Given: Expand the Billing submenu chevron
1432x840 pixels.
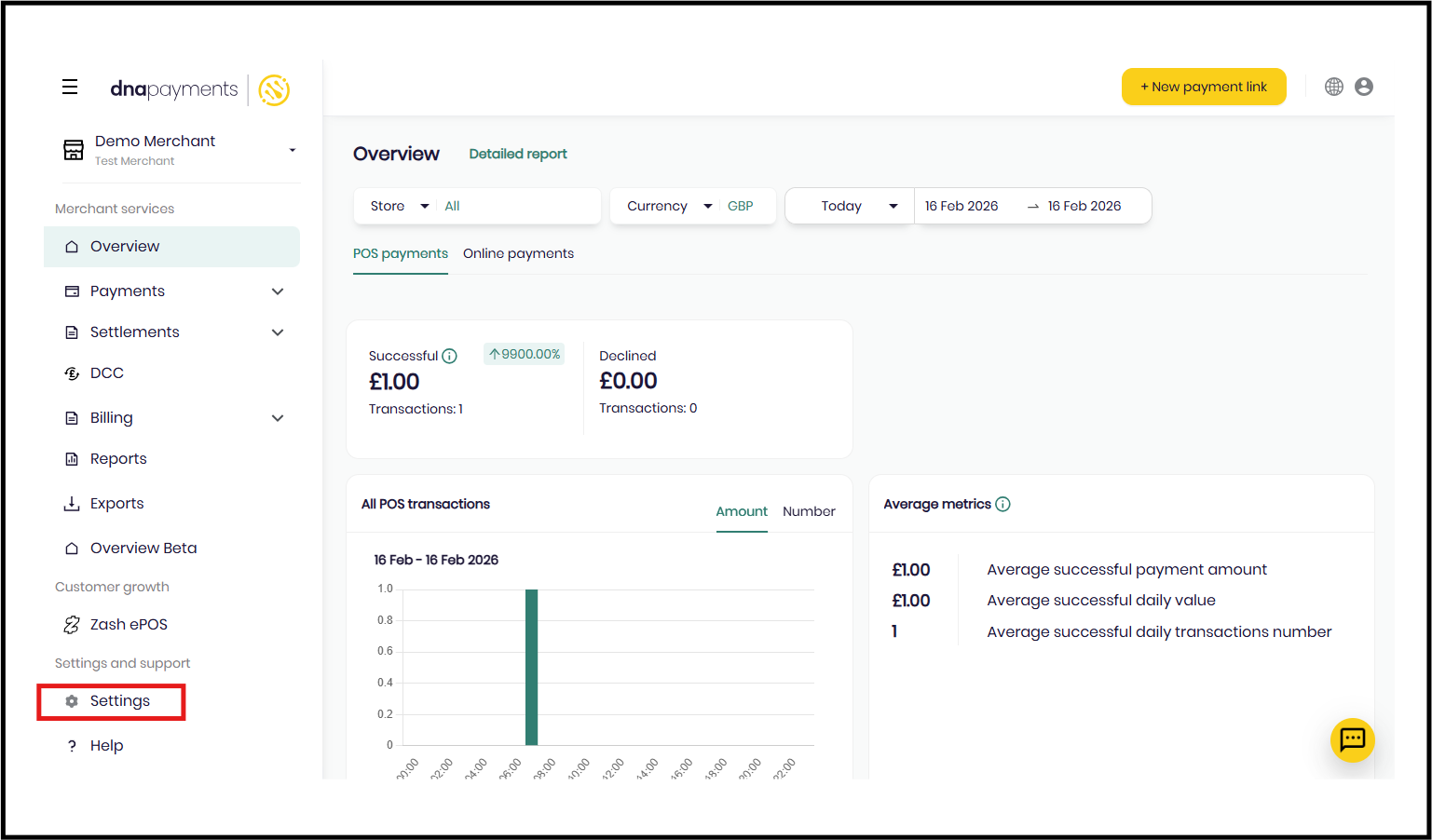Looking at the screenshot, I should [277, 418].
